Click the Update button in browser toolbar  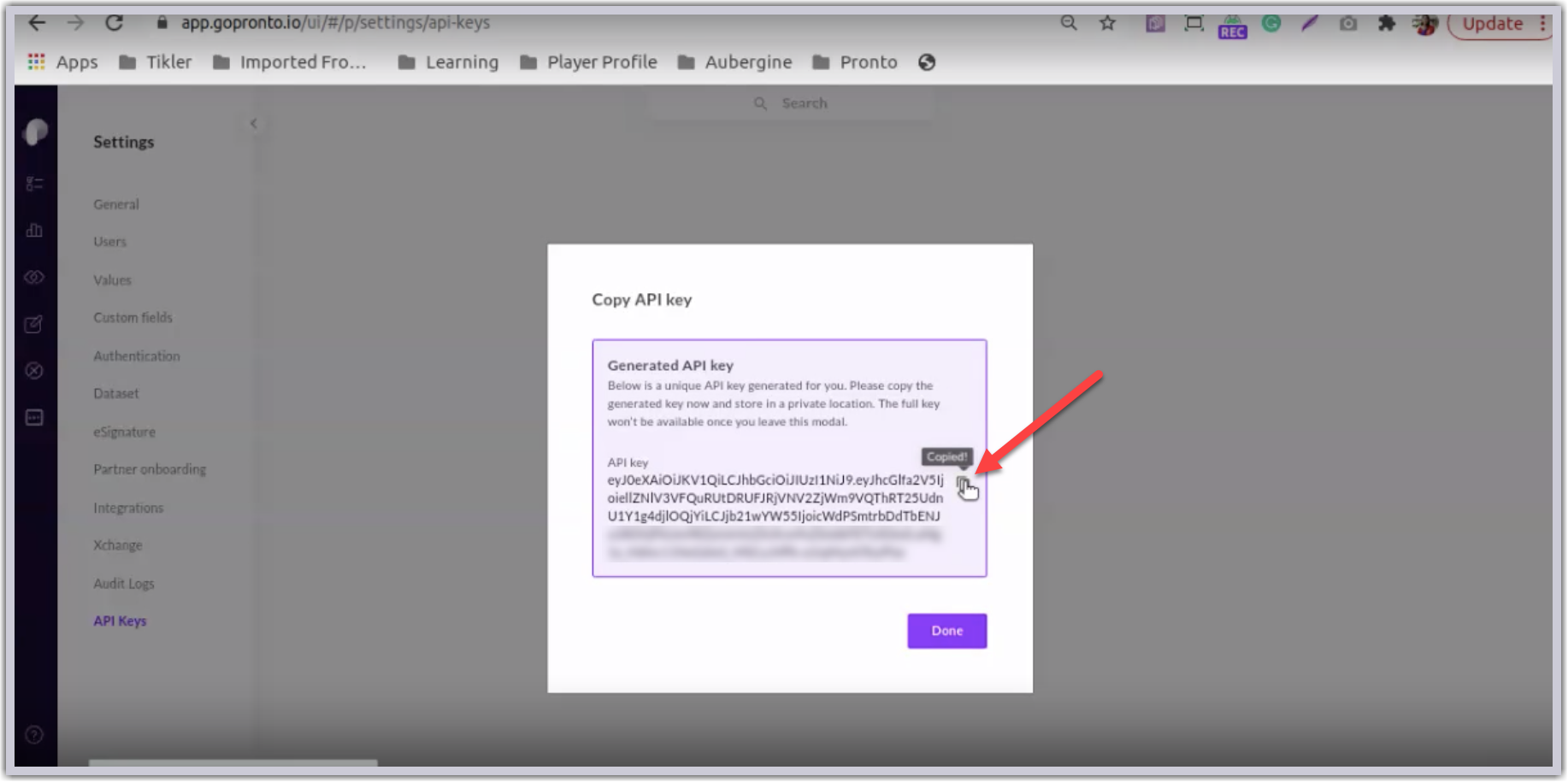(1493, 24)
